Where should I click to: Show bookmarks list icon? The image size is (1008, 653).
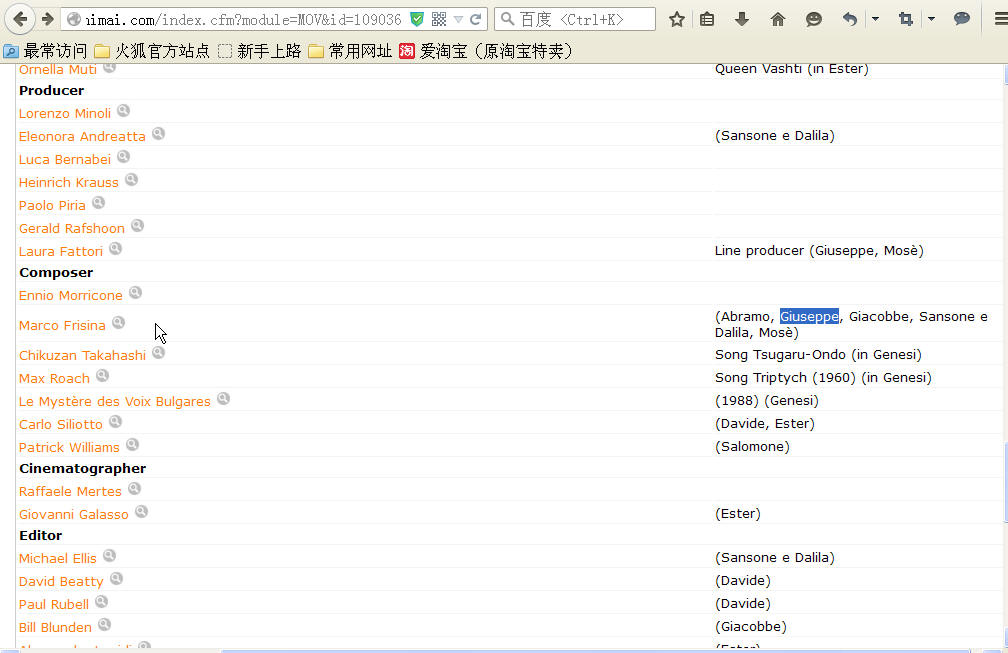[x=707, y=19]
